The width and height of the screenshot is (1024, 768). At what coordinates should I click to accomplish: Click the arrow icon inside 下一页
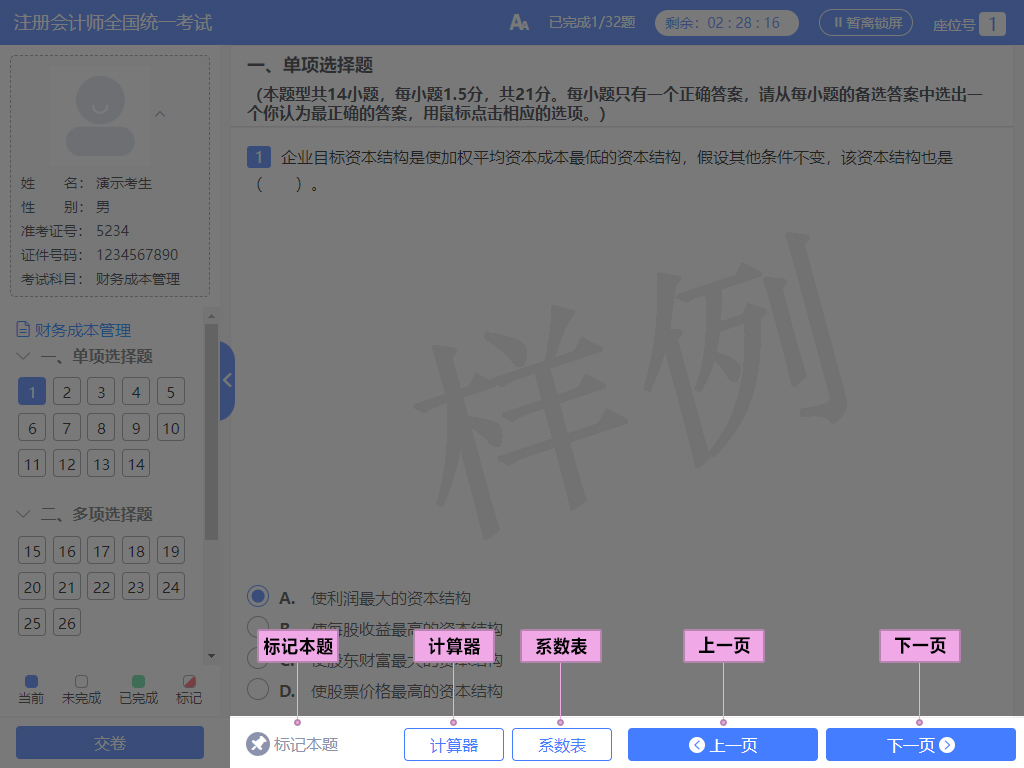(x=945, y=744)
